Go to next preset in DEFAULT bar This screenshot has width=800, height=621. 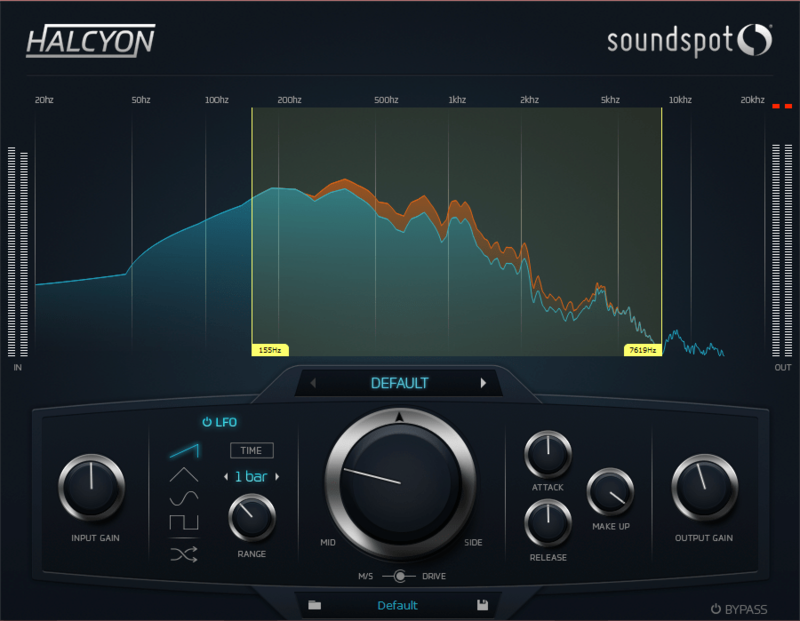(x=483, y=383)
